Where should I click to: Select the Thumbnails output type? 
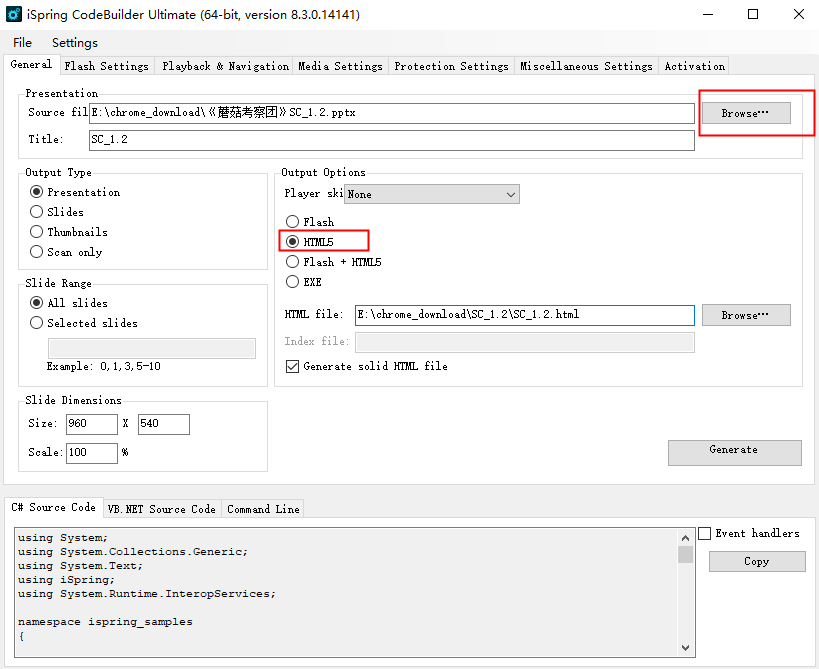69,232
